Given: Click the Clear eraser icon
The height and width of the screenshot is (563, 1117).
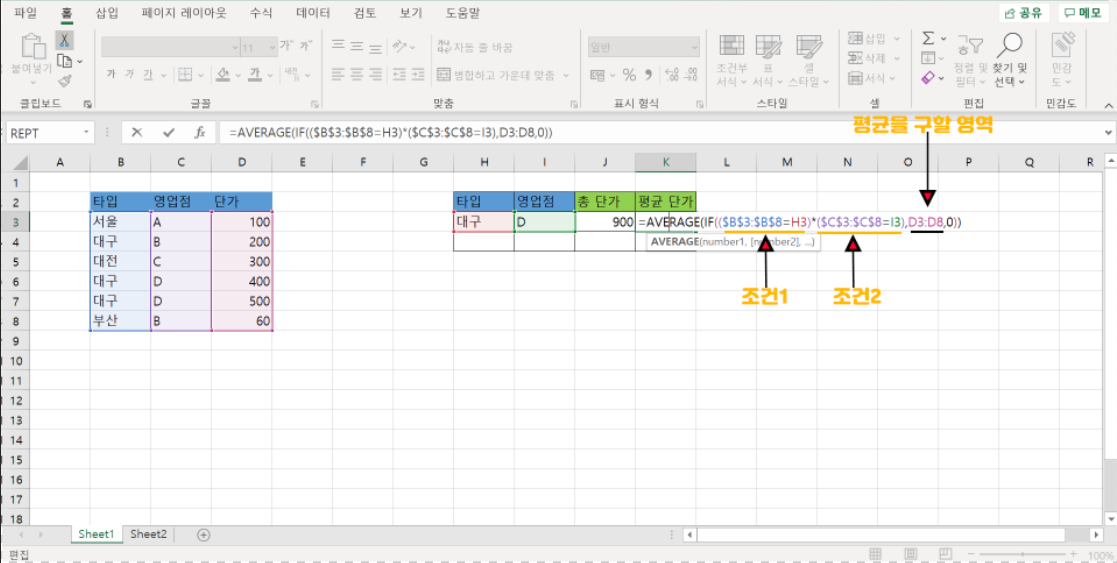Looking at the screenshot, I should (x=928, y=77).
